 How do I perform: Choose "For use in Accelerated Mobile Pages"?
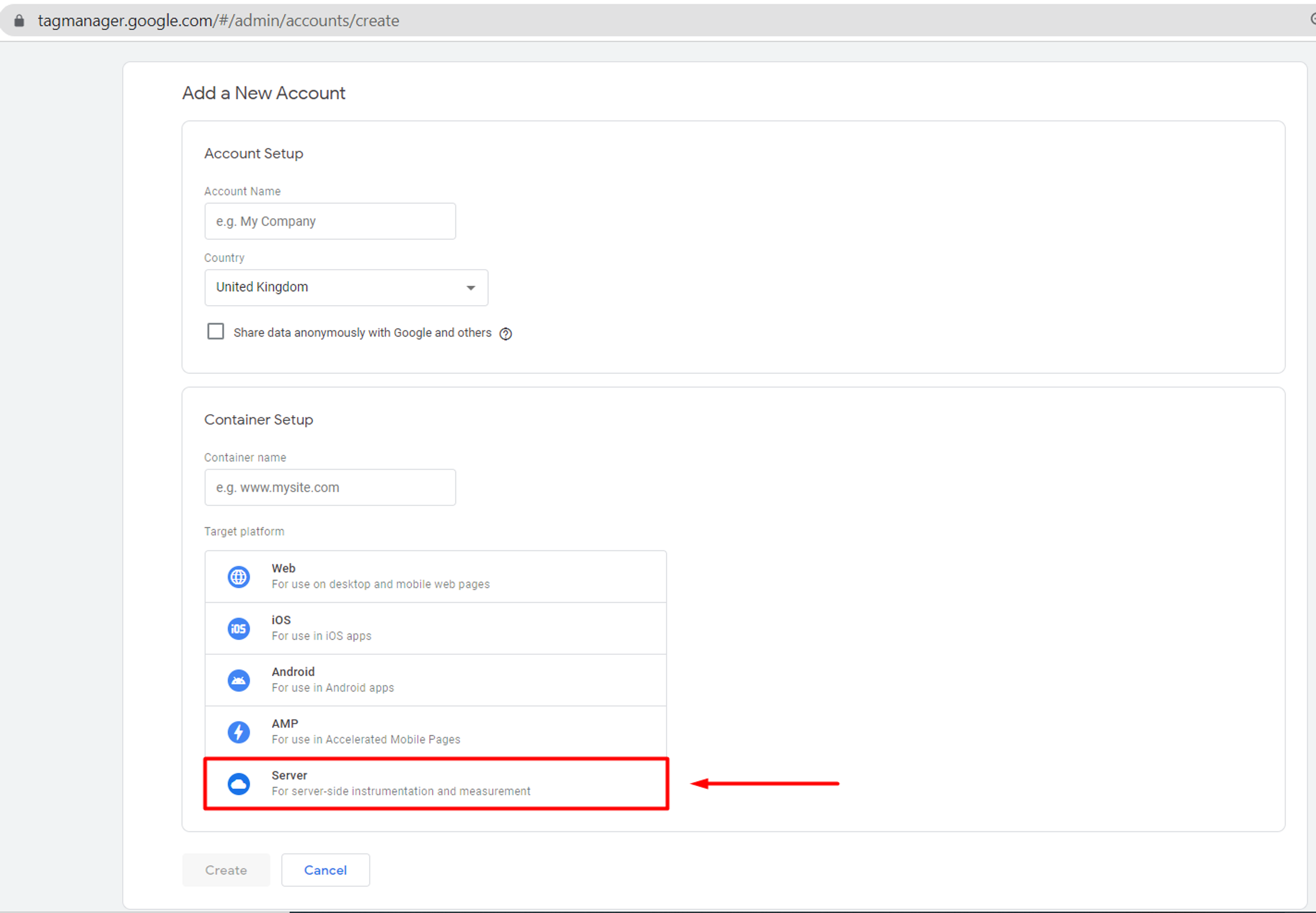(366, 739)
